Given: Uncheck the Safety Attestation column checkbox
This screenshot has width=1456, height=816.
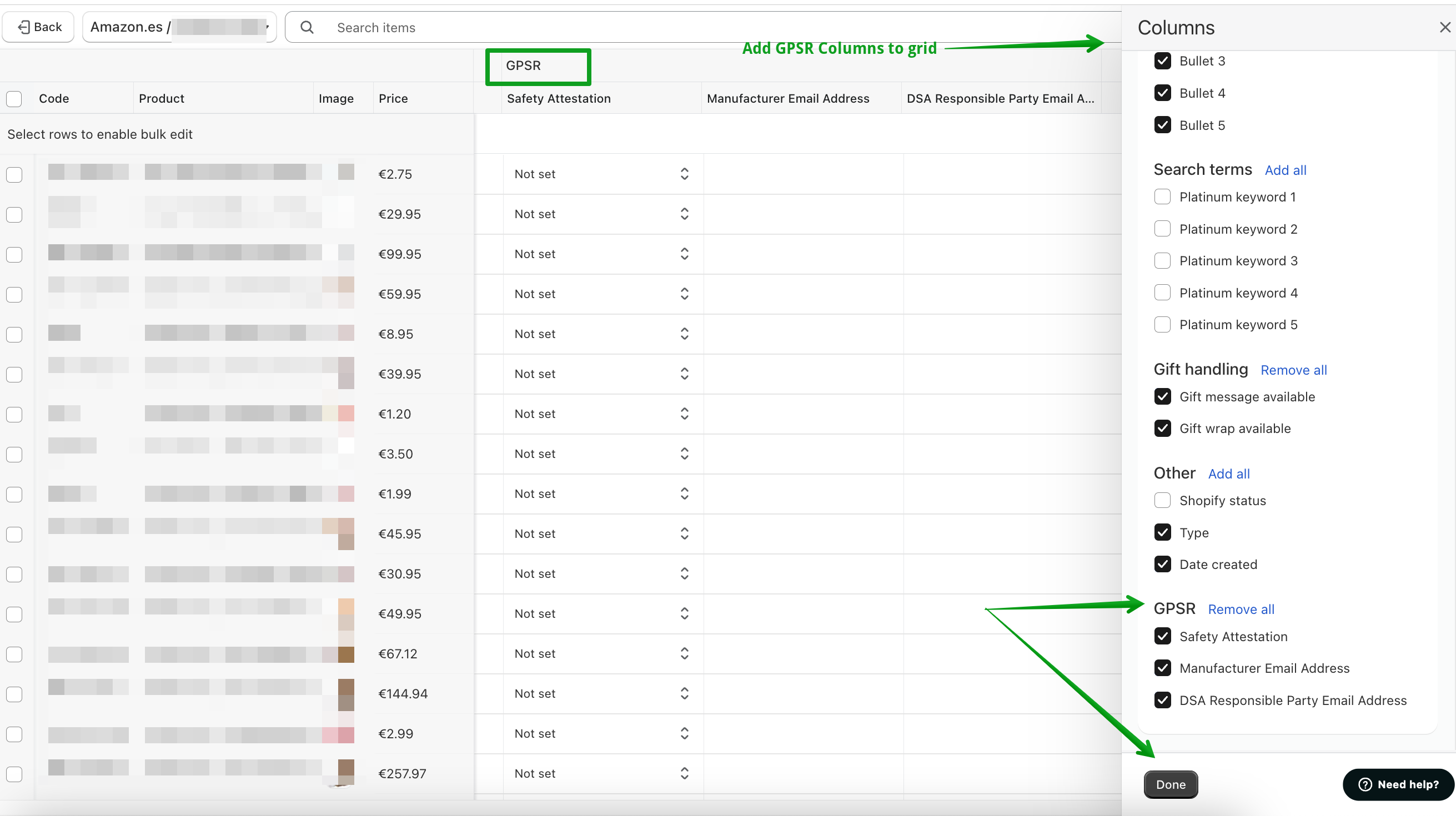Looking at the screenshot, I should pyautogui.click(x=1163, y=637).
